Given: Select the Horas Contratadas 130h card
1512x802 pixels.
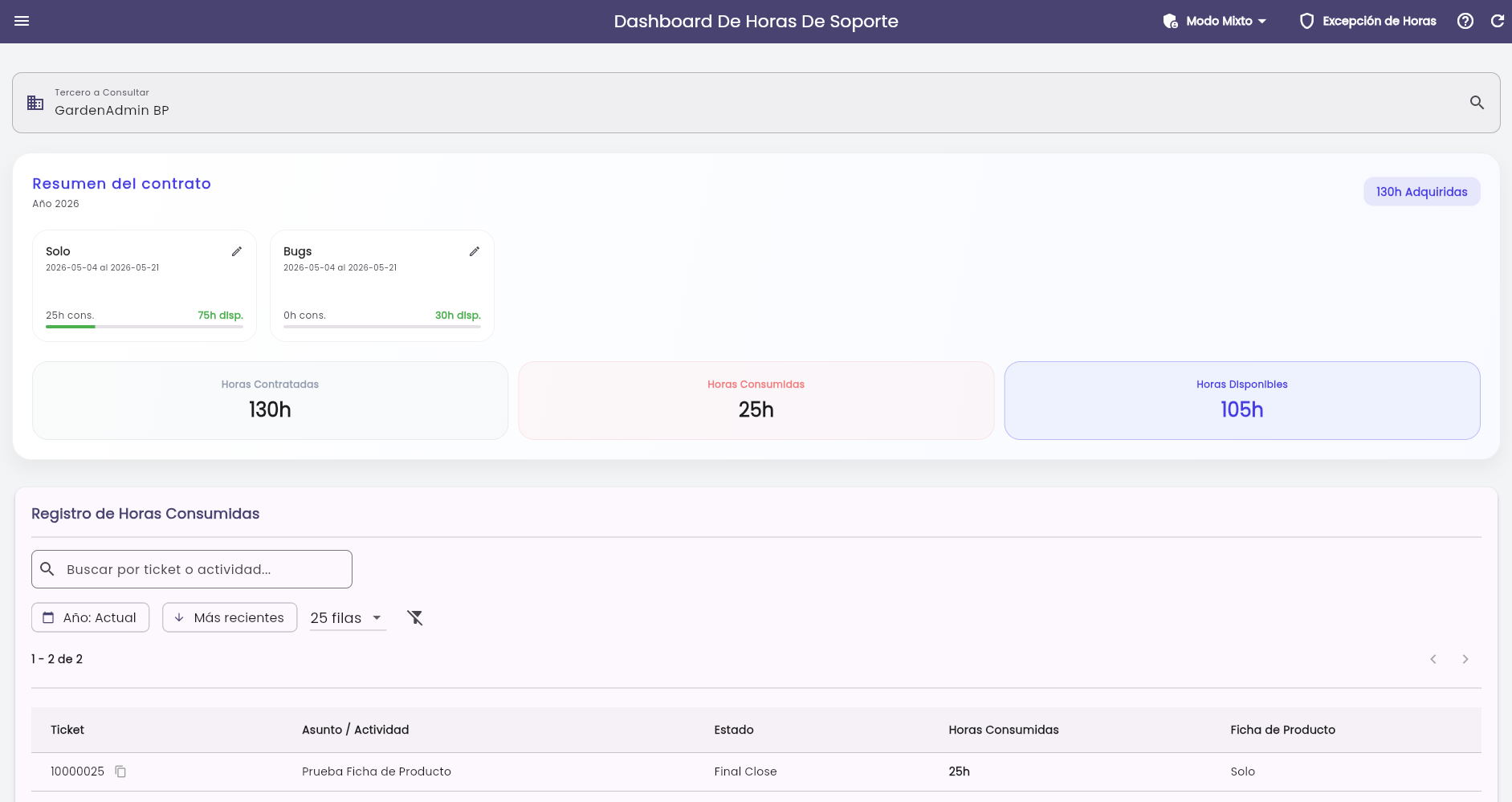Looking at the screenshot, I should point(270,401).
